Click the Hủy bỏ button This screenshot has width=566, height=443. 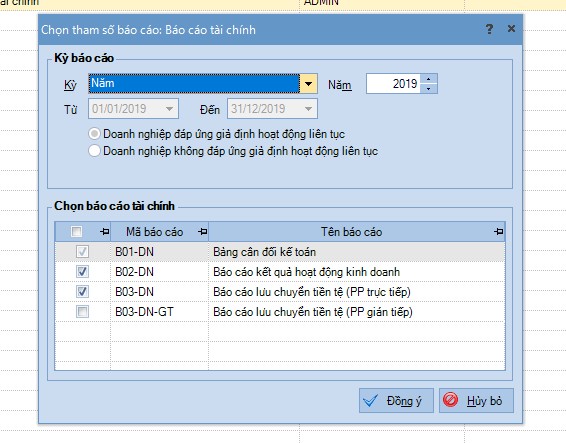476,400
